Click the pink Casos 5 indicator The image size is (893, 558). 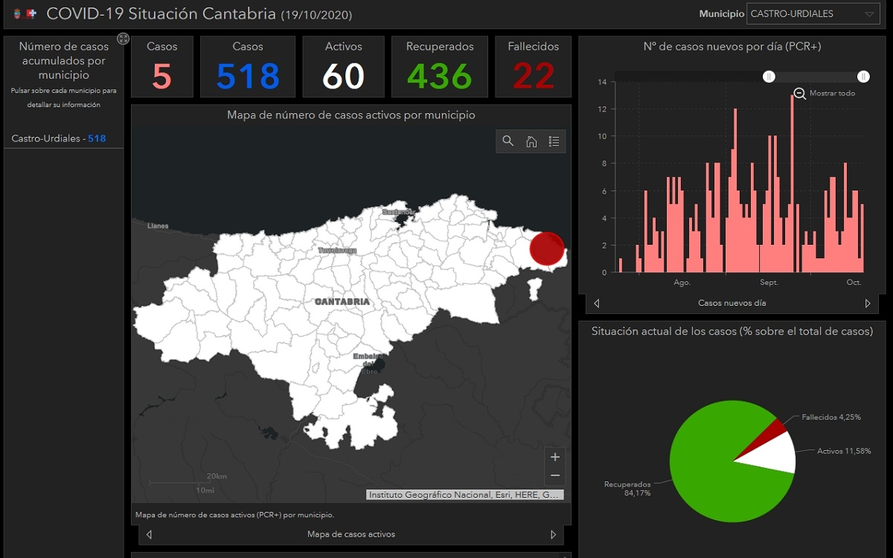162,67
